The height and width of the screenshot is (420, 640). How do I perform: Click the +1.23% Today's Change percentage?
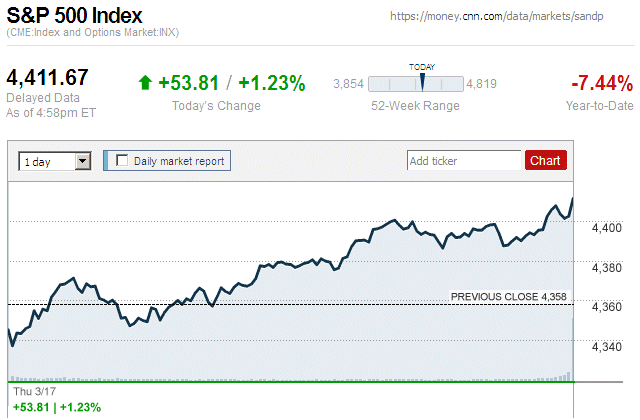point(272,83)
